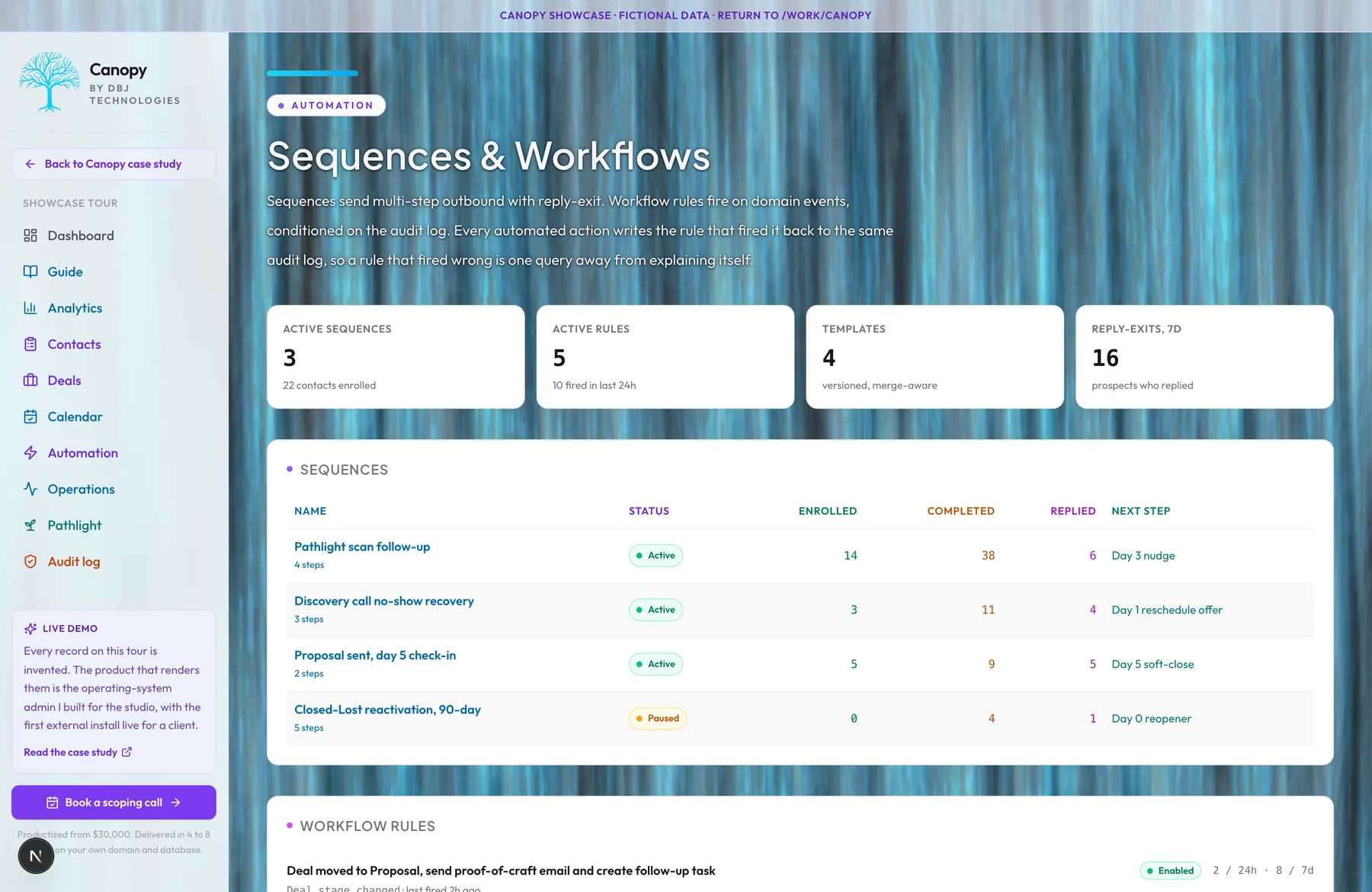Screen dimensions: 1372x892
Task: Click the Operations pulse icon
Action: coord(30,489)
